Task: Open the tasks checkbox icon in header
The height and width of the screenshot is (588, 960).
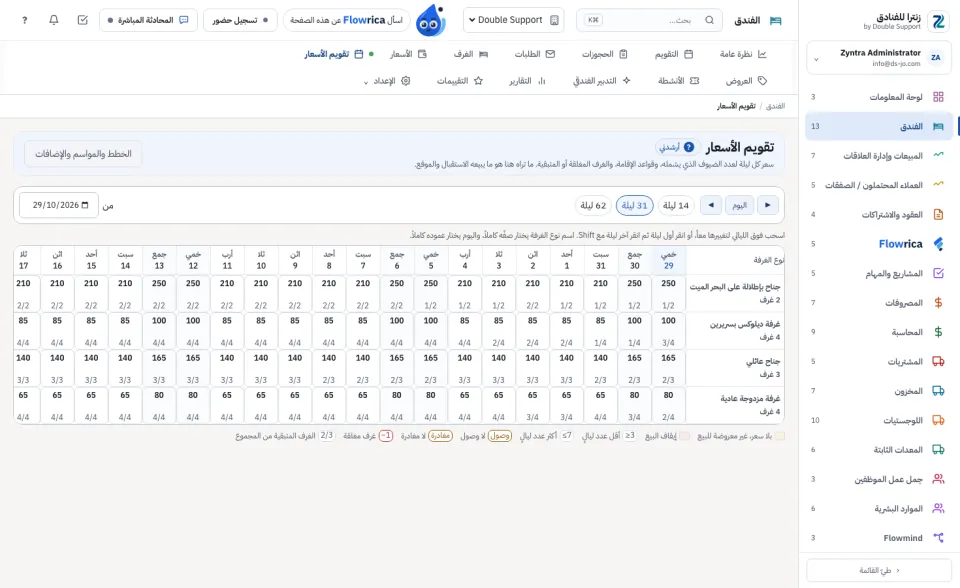Action: pos(83,20)
